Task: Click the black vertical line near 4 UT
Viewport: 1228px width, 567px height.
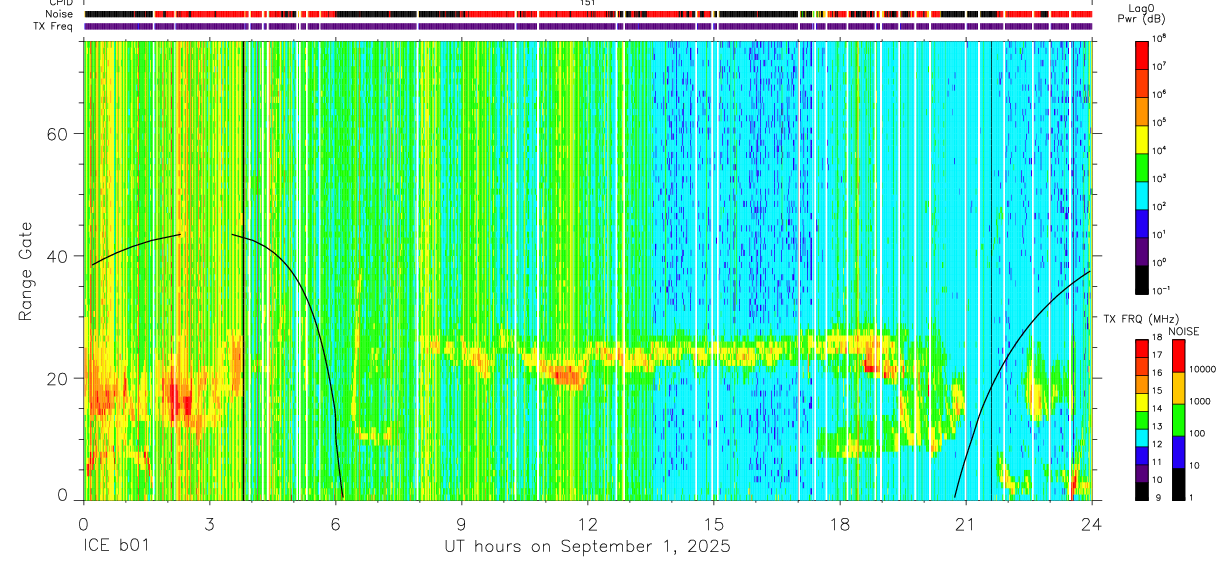Action: point(243,270)
